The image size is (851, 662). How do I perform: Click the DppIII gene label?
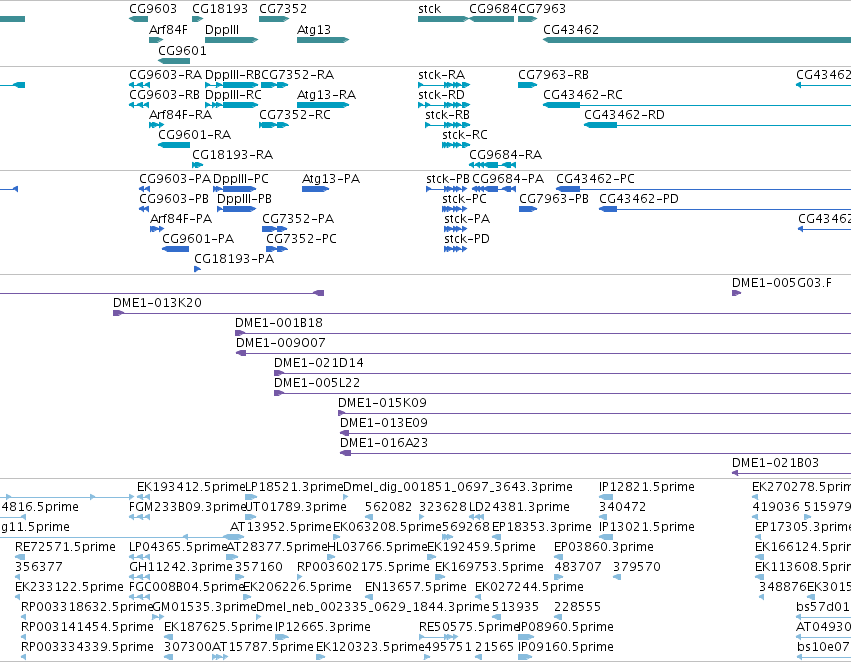[222, 29]
